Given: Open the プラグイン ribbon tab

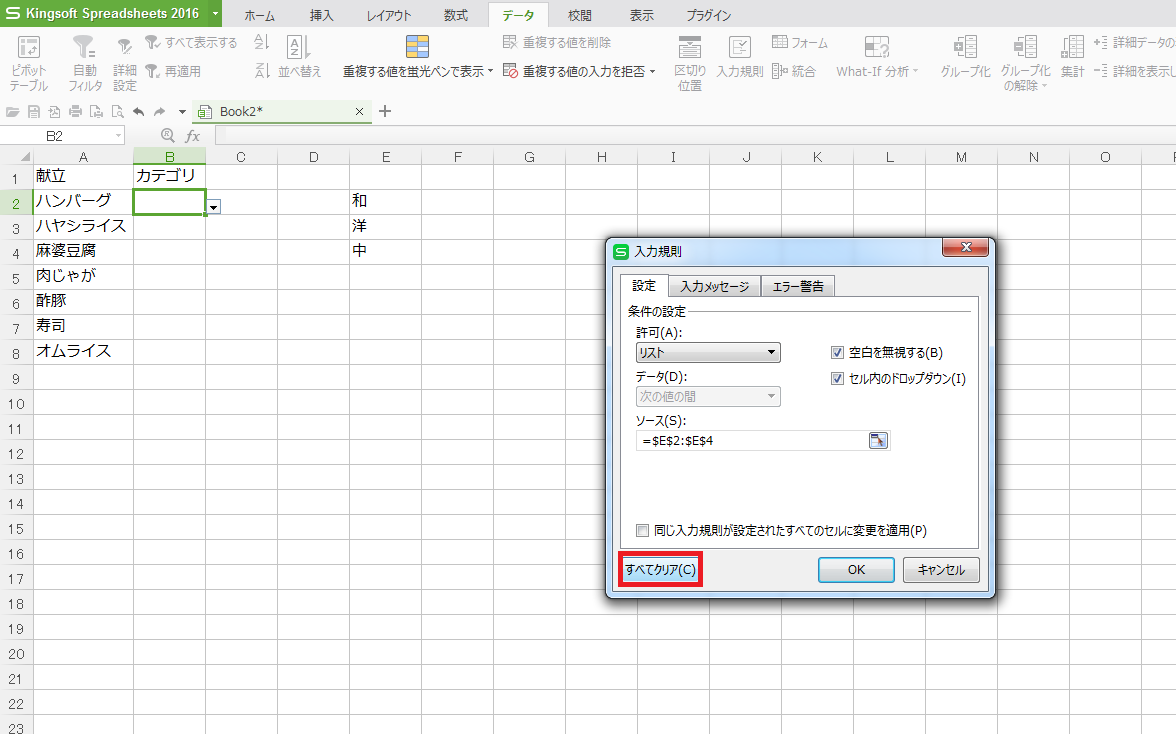Looking at the screenshot, I should click(x=709, y=15).
